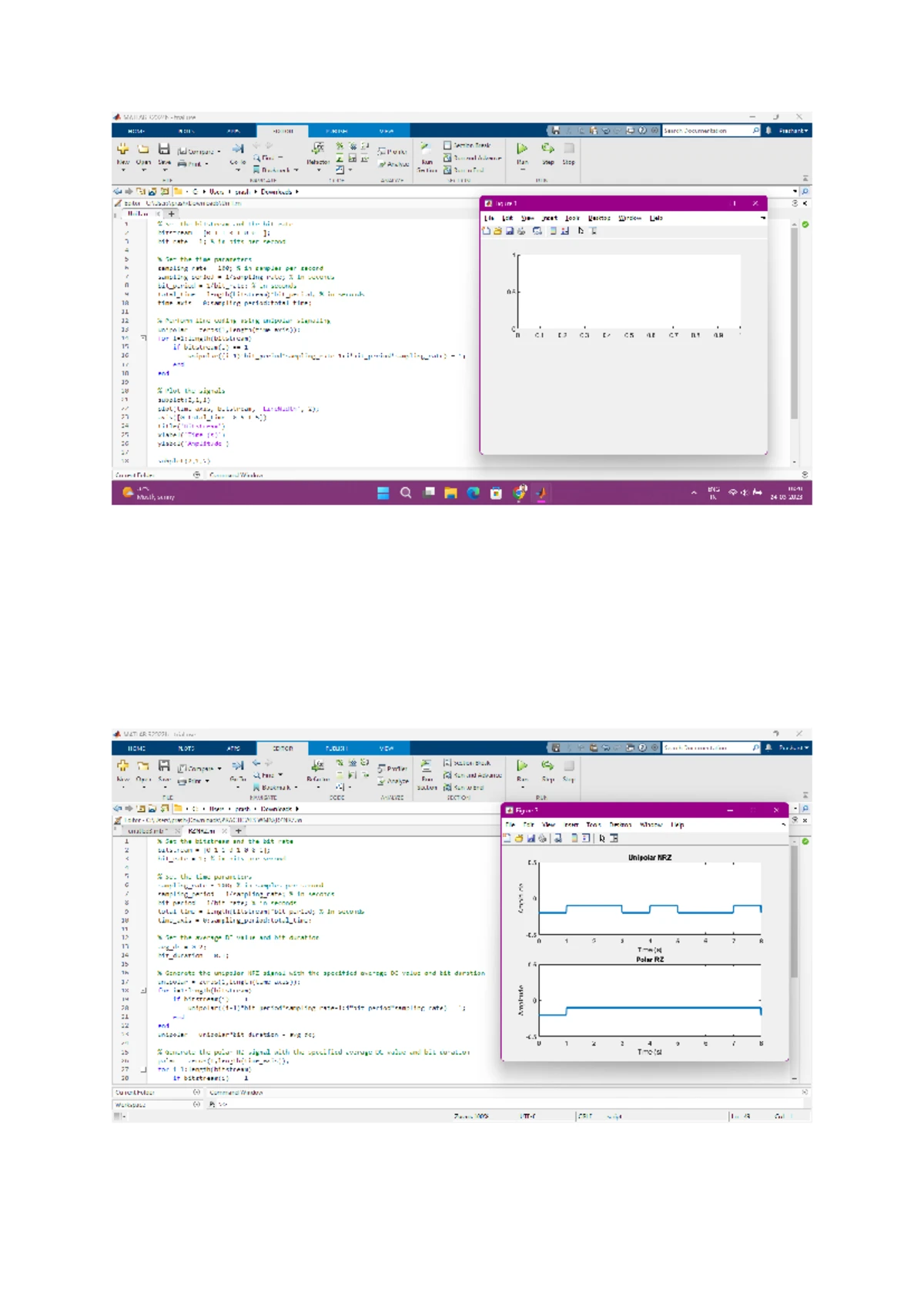Viewport: 924px width, 1306px height.
Task: Click New file icon in lower MATLAB window
Action: 122,765
